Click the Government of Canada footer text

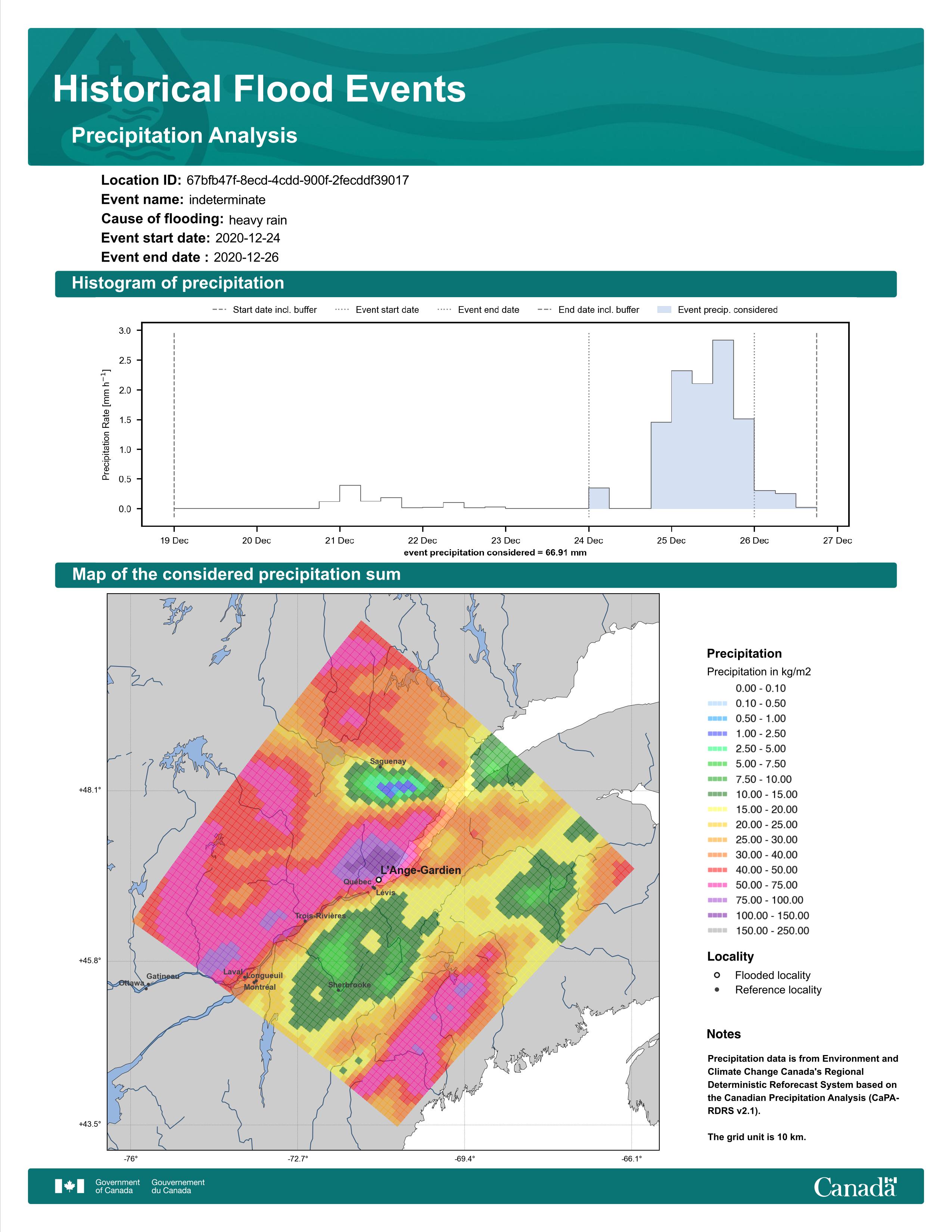click(x=117, y=1186)
